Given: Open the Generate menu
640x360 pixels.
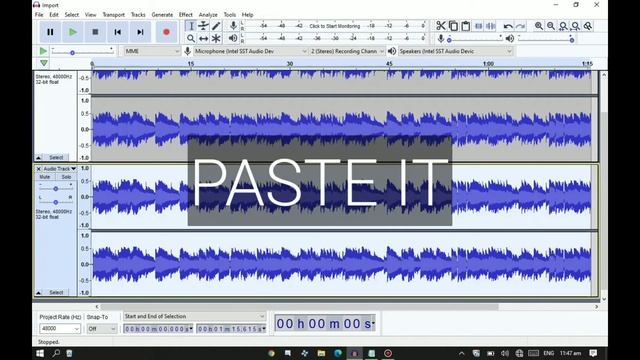Looking at the screenshot, I should coord(162,15).
